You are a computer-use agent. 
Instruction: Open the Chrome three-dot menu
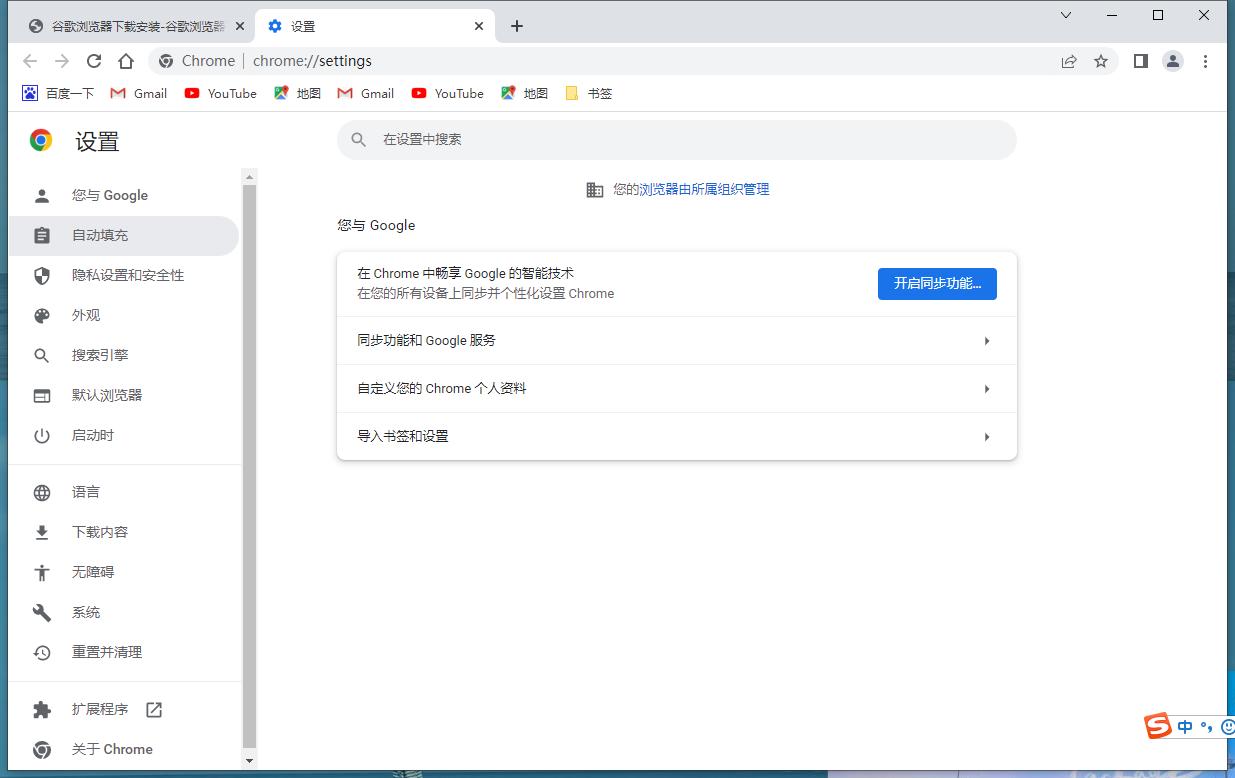[x=1206, y=61]
